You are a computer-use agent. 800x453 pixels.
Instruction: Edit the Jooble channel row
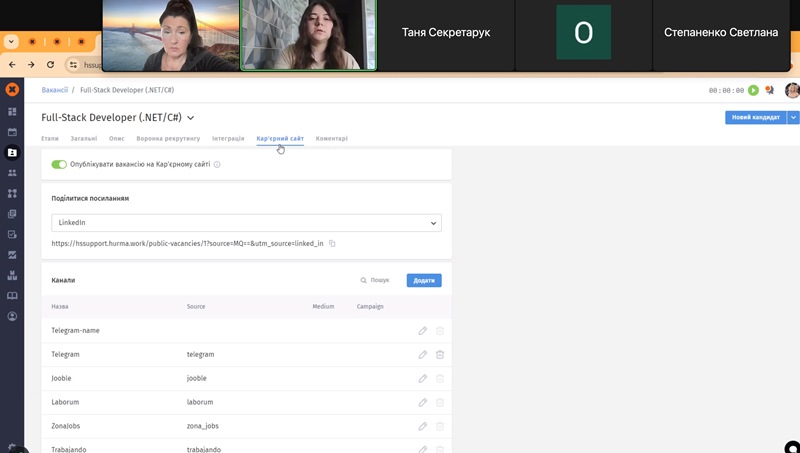[x=422, y=378]
